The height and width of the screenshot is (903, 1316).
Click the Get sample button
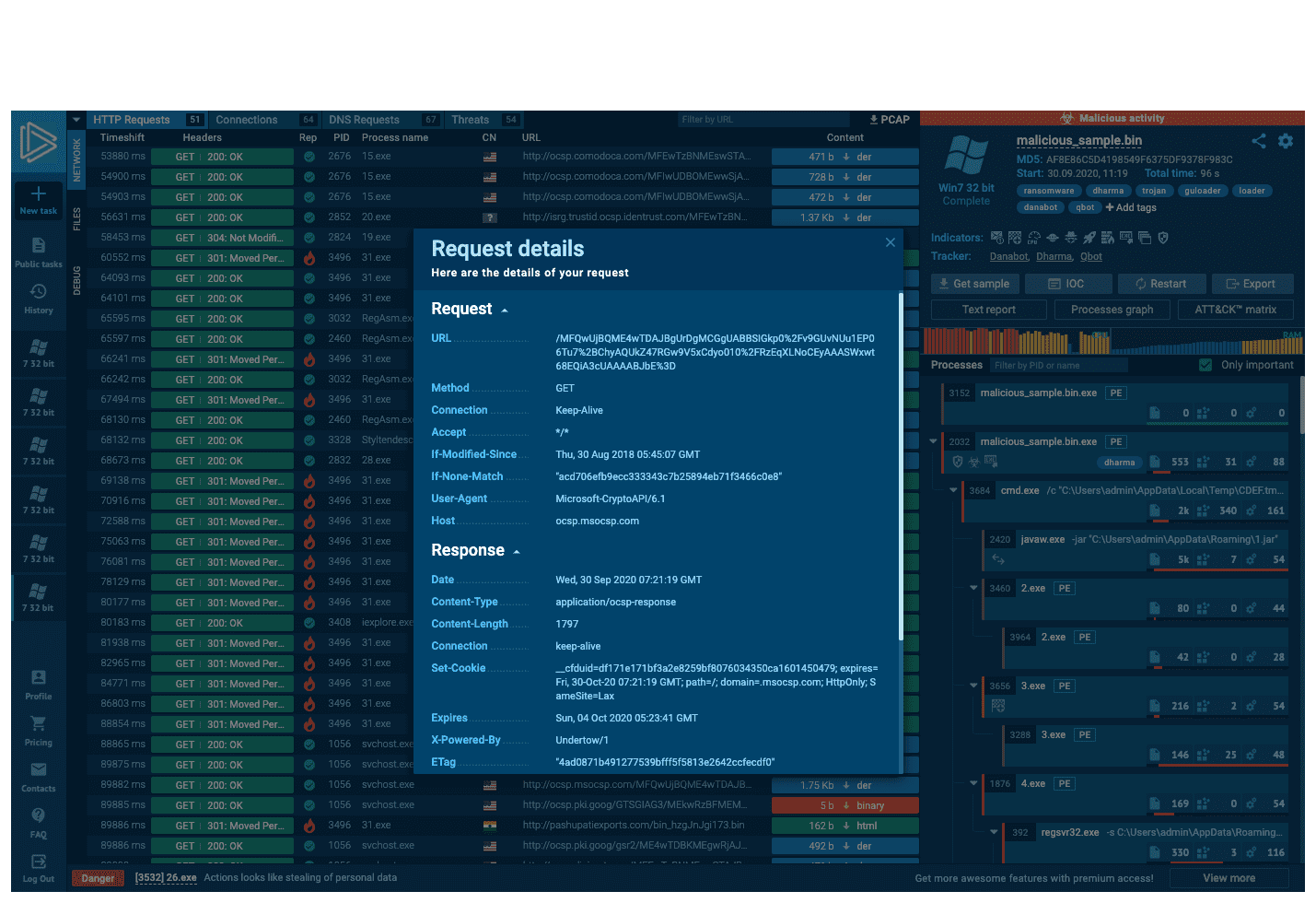[x=973, y=284]
